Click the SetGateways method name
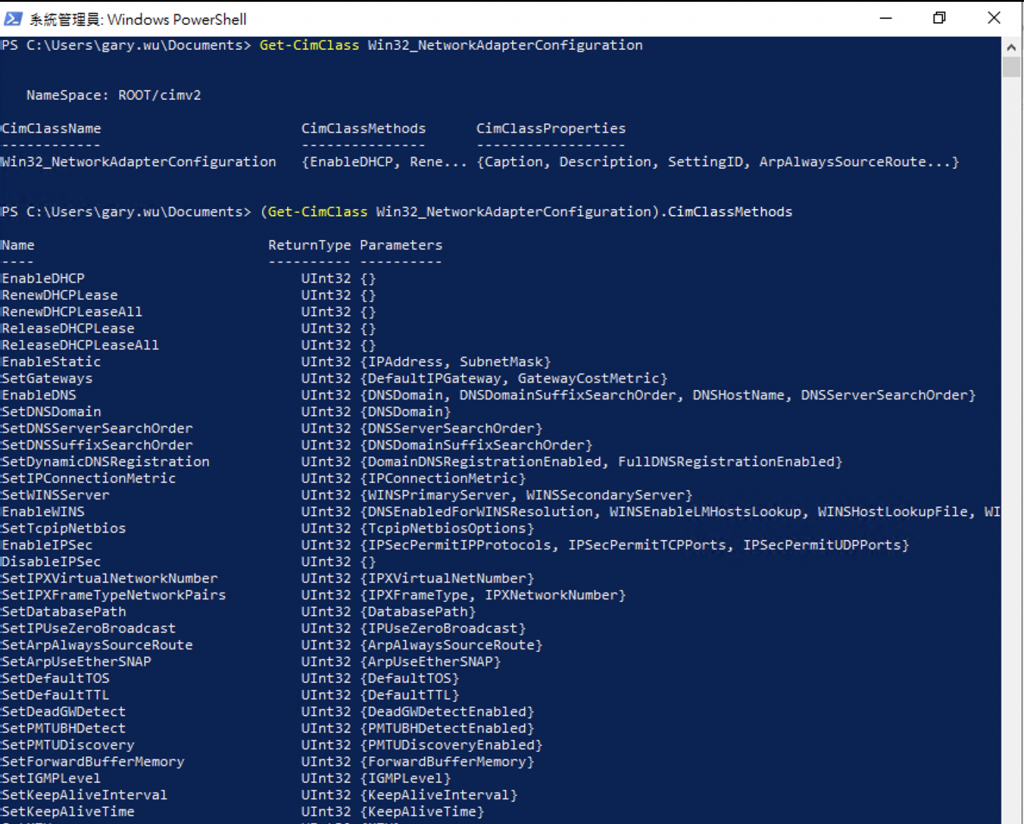Image resolution: width=1024 pixels, height=824 pixels. [x=47, y=379]
